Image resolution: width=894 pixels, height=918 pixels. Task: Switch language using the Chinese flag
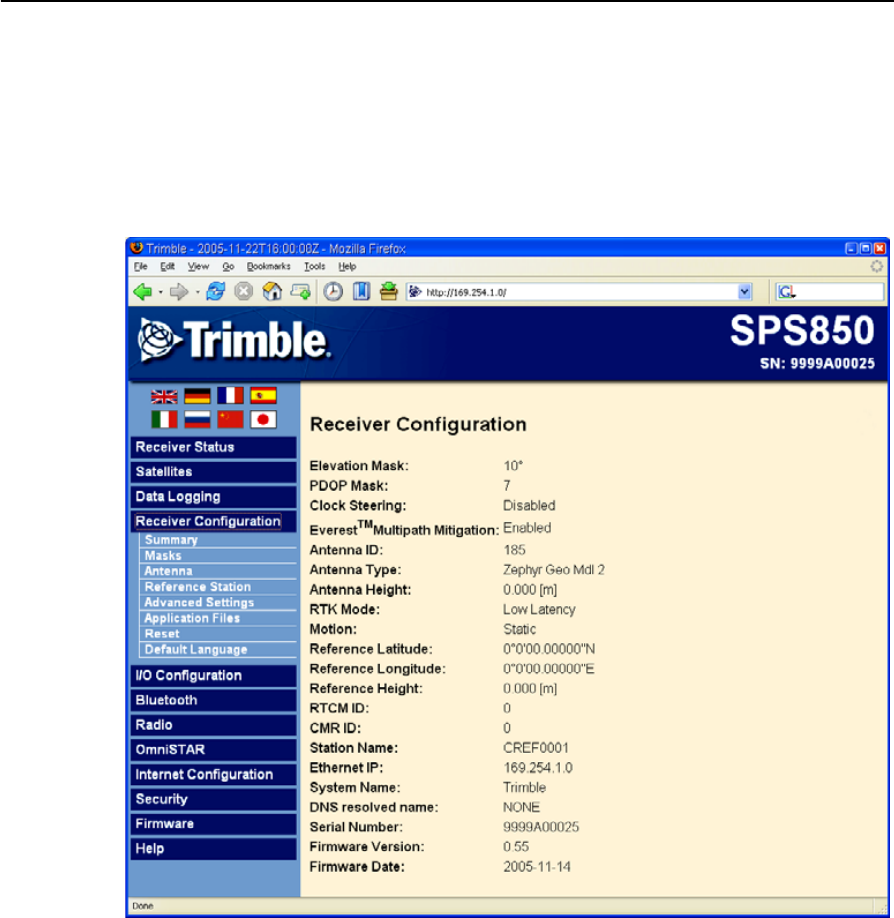[x=230, y=419]
